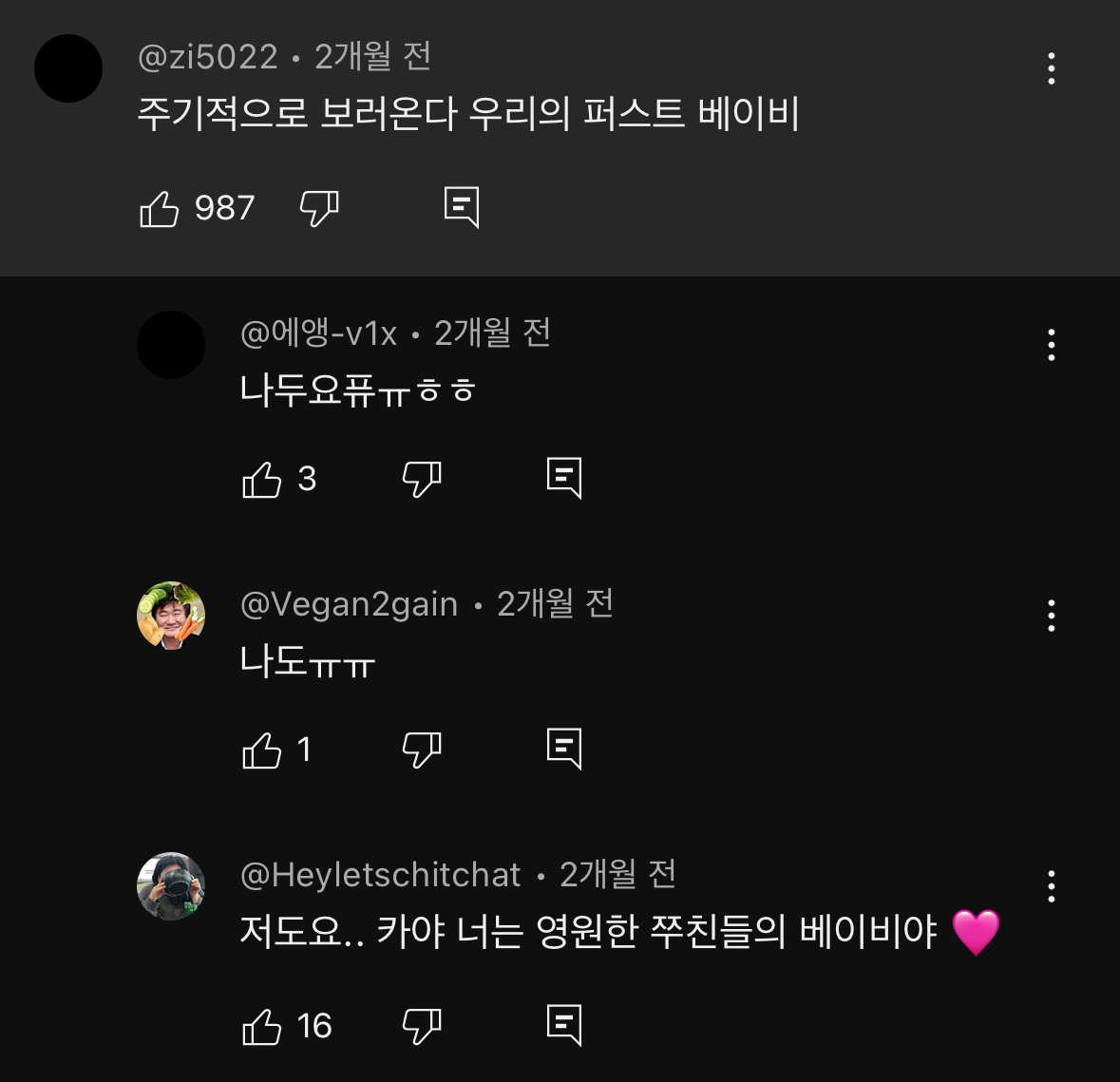This screenshot has height=1082, width=1120.
Task: Like the comment by @zi5022
Action: click(x=160, y=208)
